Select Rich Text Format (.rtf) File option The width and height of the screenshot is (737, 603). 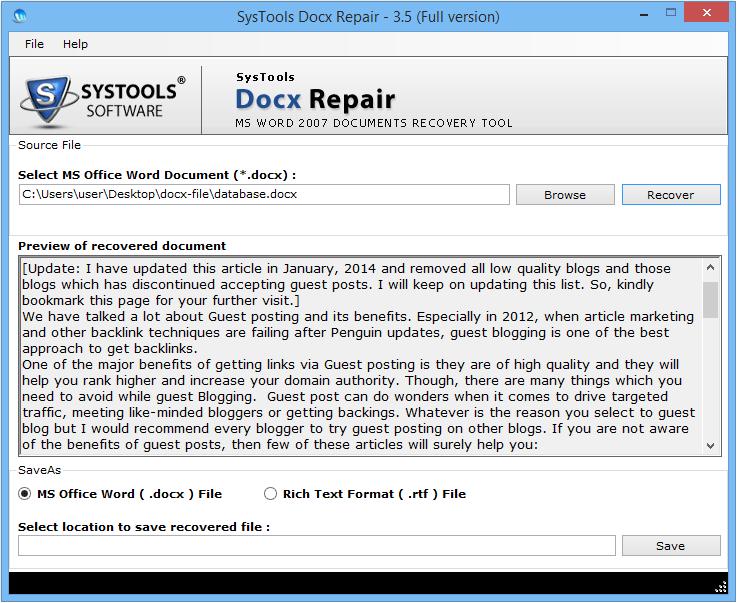click(365, 494)
